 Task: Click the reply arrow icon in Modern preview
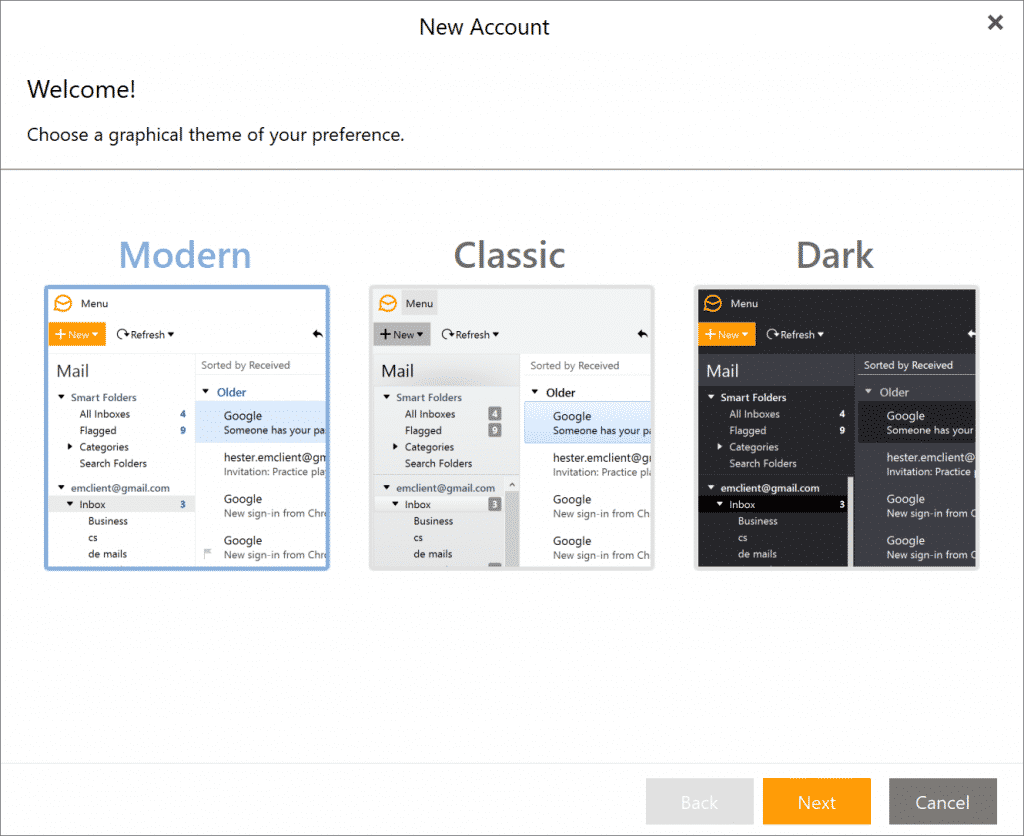tap(318, 334)
